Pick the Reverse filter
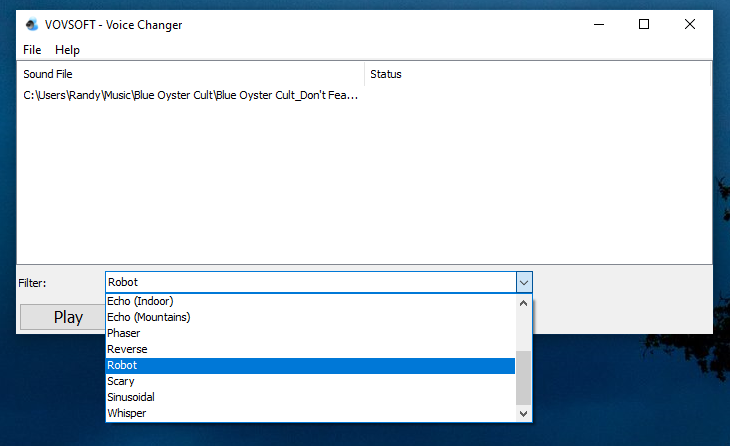The width and height of the screenshot is (730, 446). (x=311, y=349)
